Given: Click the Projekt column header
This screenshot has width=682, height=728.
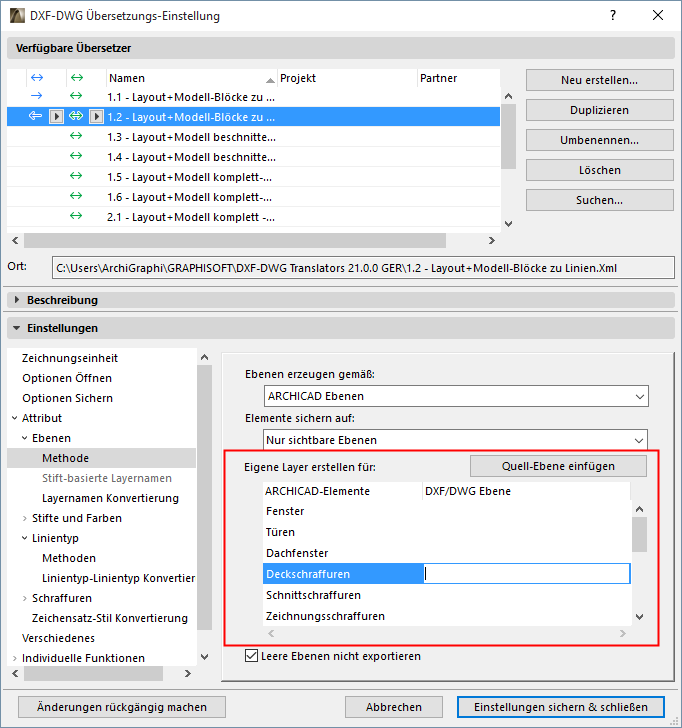Looking at the screenshot, I should [x=347, y=78].
